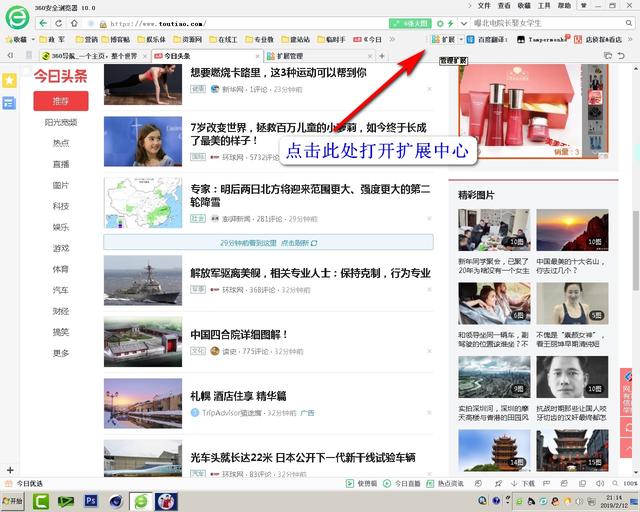The width and height of the screenshot is (640, 512).
Task: Dismiss the 中国四合院 article with its x
Action: [x=429, y=351]
